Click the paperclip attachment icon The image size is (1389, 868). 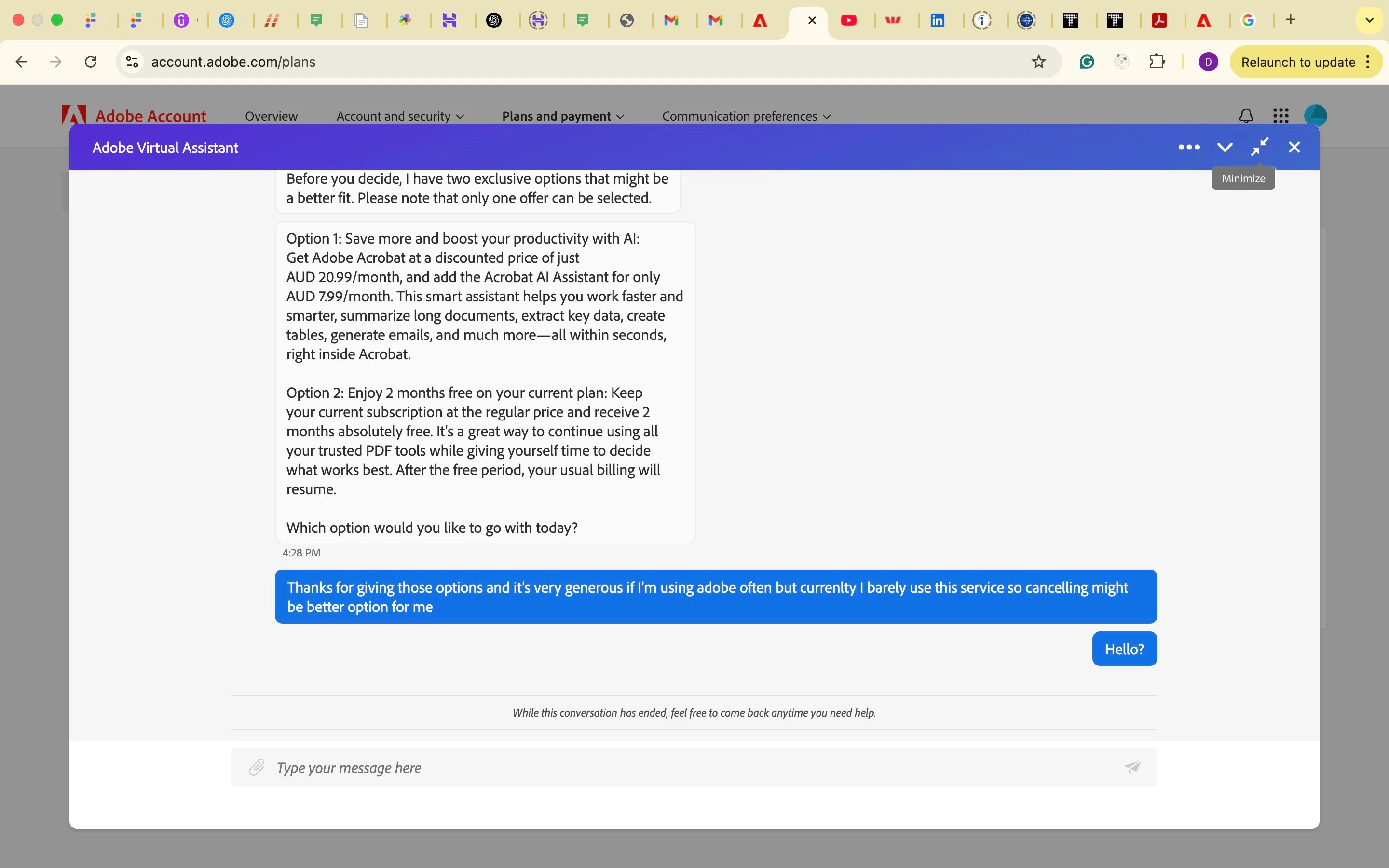coord(257,767)
